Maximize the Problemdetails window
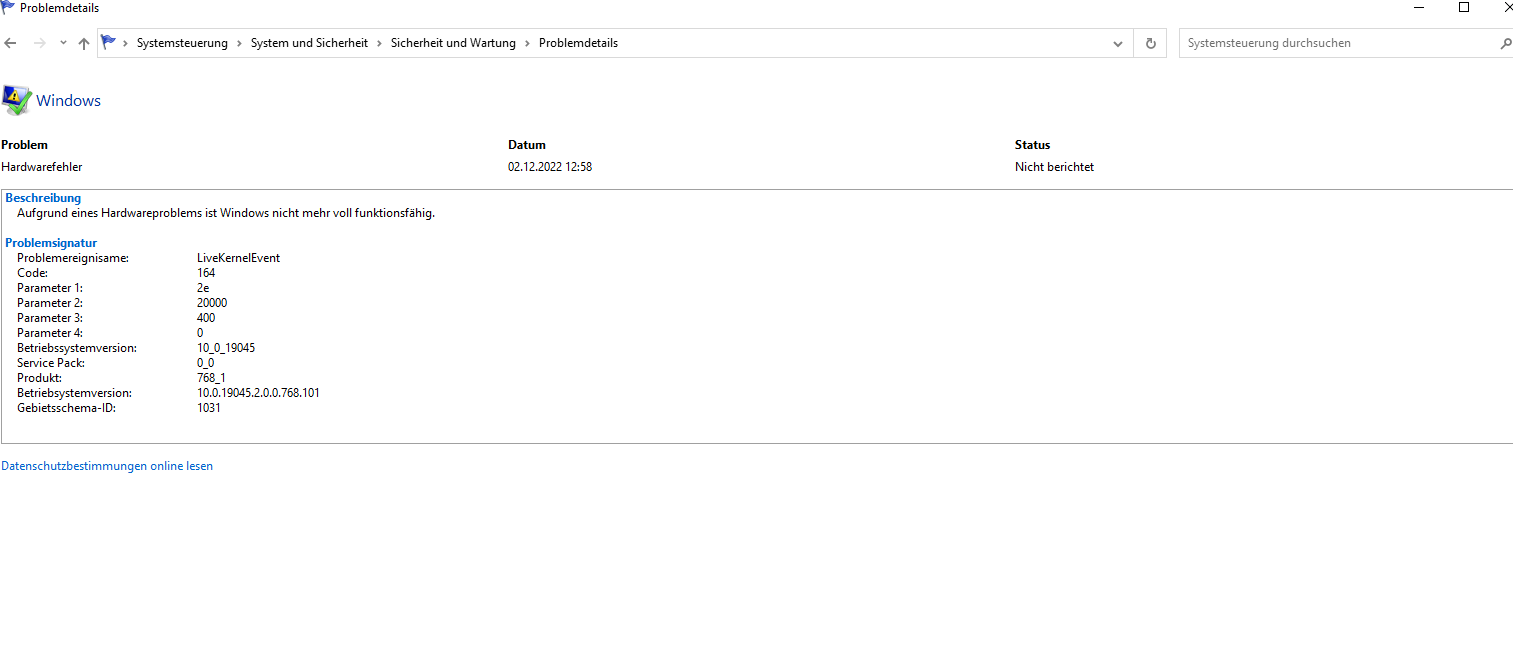Viewport: 1513px width, 650px height. pos(1464,7)
